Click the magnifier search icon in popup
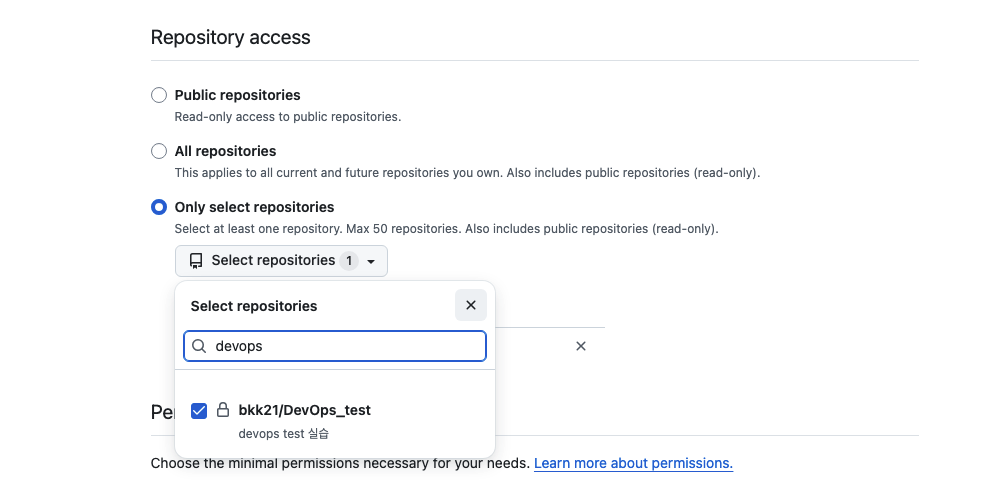Viewport: 993px width, 482px height. click(200, 346)
